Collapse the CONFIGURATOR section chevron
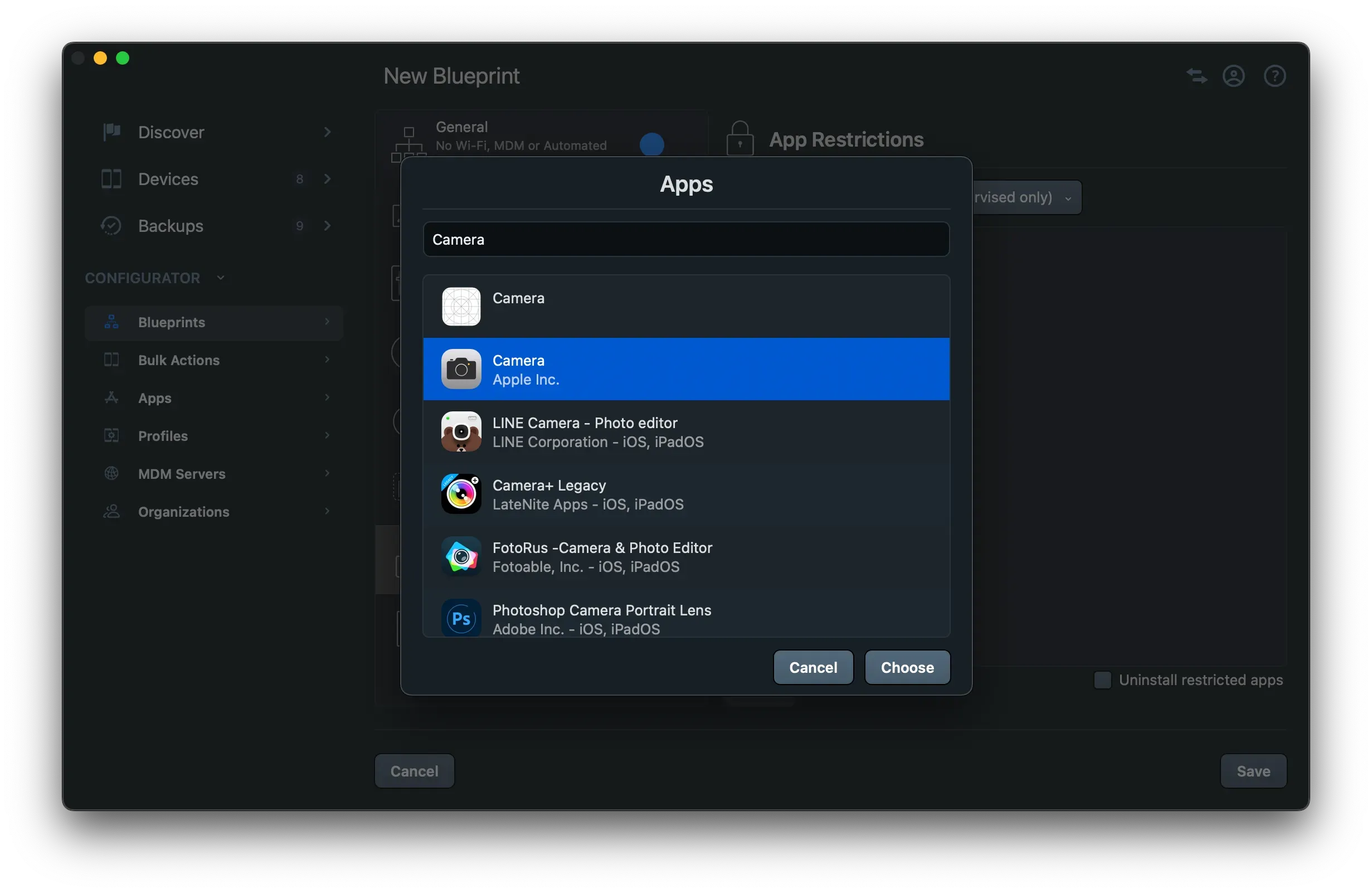Screen dimensions: 1372x893 (221, 277)
